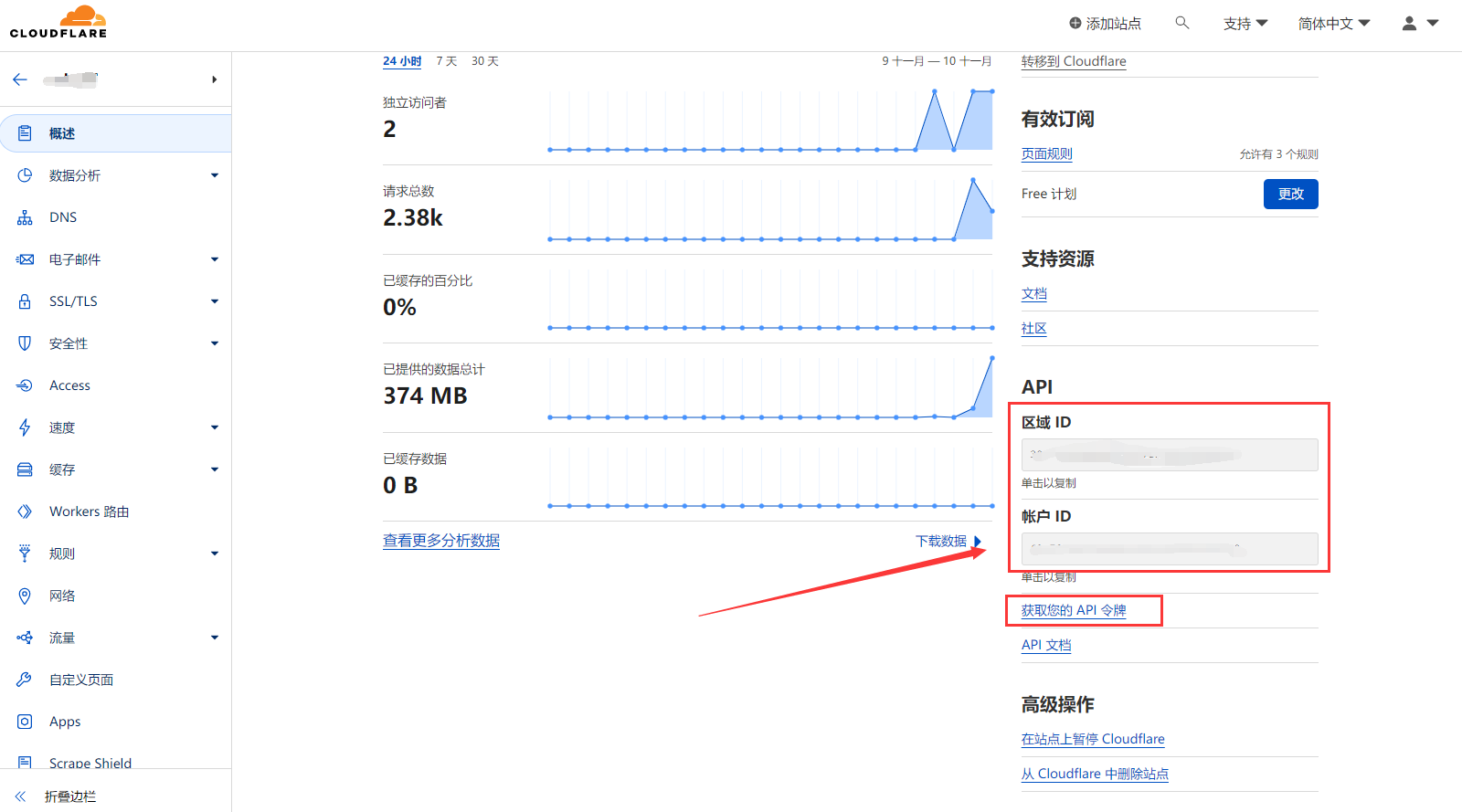
Task: Open the search magnifier icon
Action: [1181, 23]
